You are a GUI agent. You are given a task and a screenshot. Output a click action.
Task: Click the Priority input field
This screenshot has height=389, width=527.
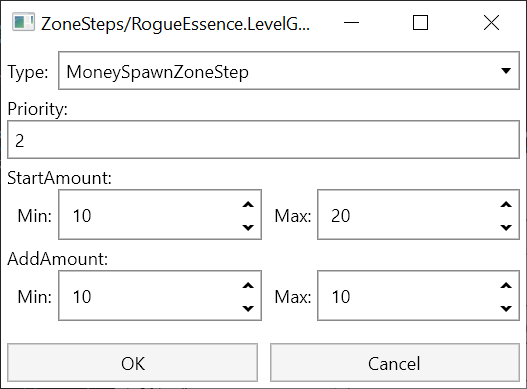pyautogui.click(x=264, y=140)
